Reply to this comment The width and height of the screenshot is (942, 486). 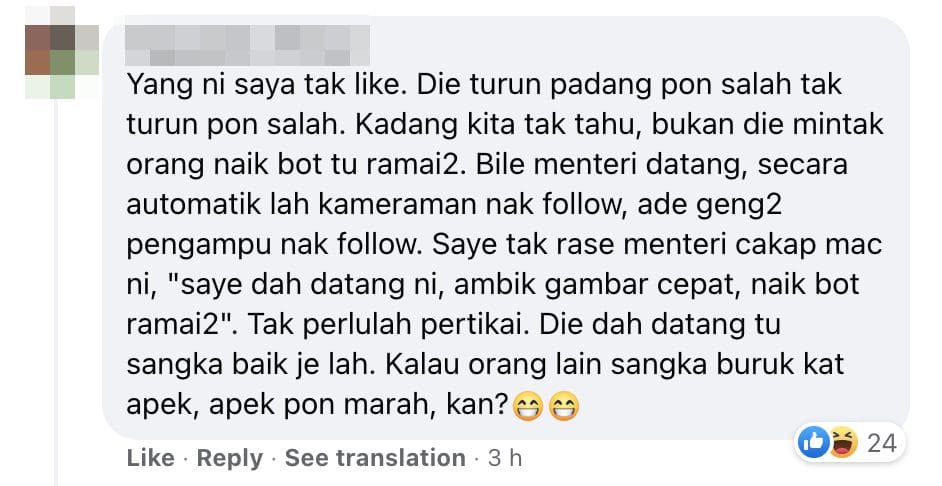point(229,458)
